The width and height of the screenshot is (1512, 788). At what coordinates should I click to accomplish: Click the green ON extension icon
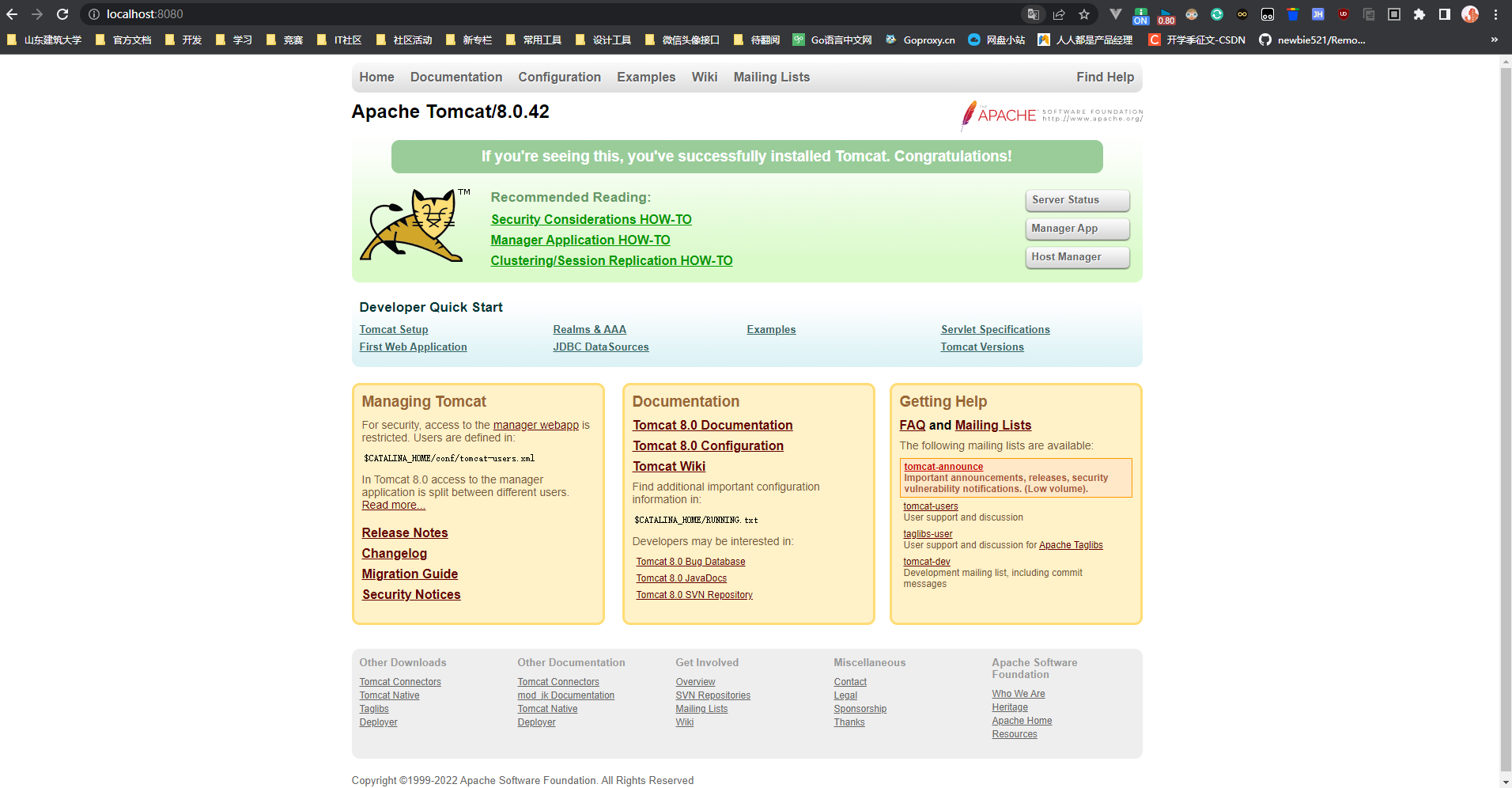tap(1140, 16)
